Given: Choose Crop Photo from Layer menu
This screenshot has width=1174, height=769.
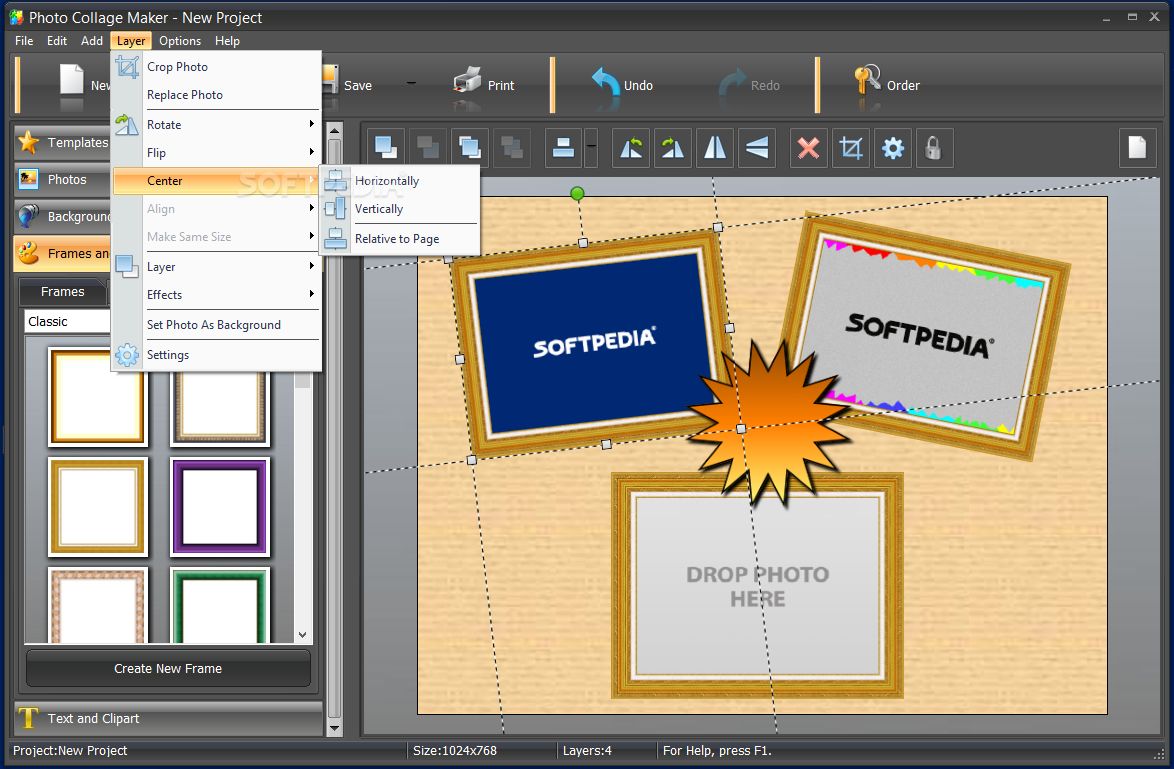Looking at the screenshot, I should coord(216,67).
